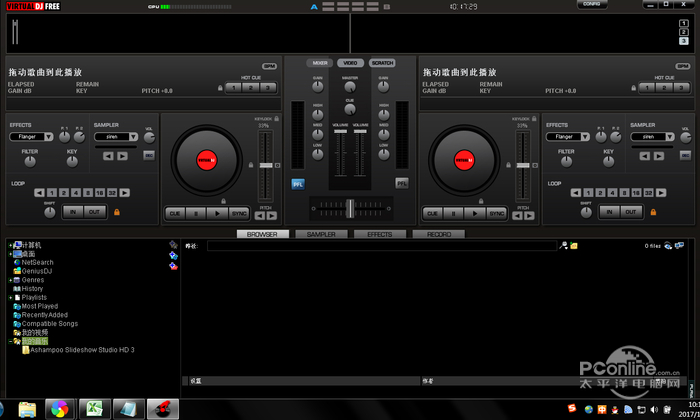Open the CONFIG settings
Viewport: 700px width, 420px height.
(x=592, y=4)
